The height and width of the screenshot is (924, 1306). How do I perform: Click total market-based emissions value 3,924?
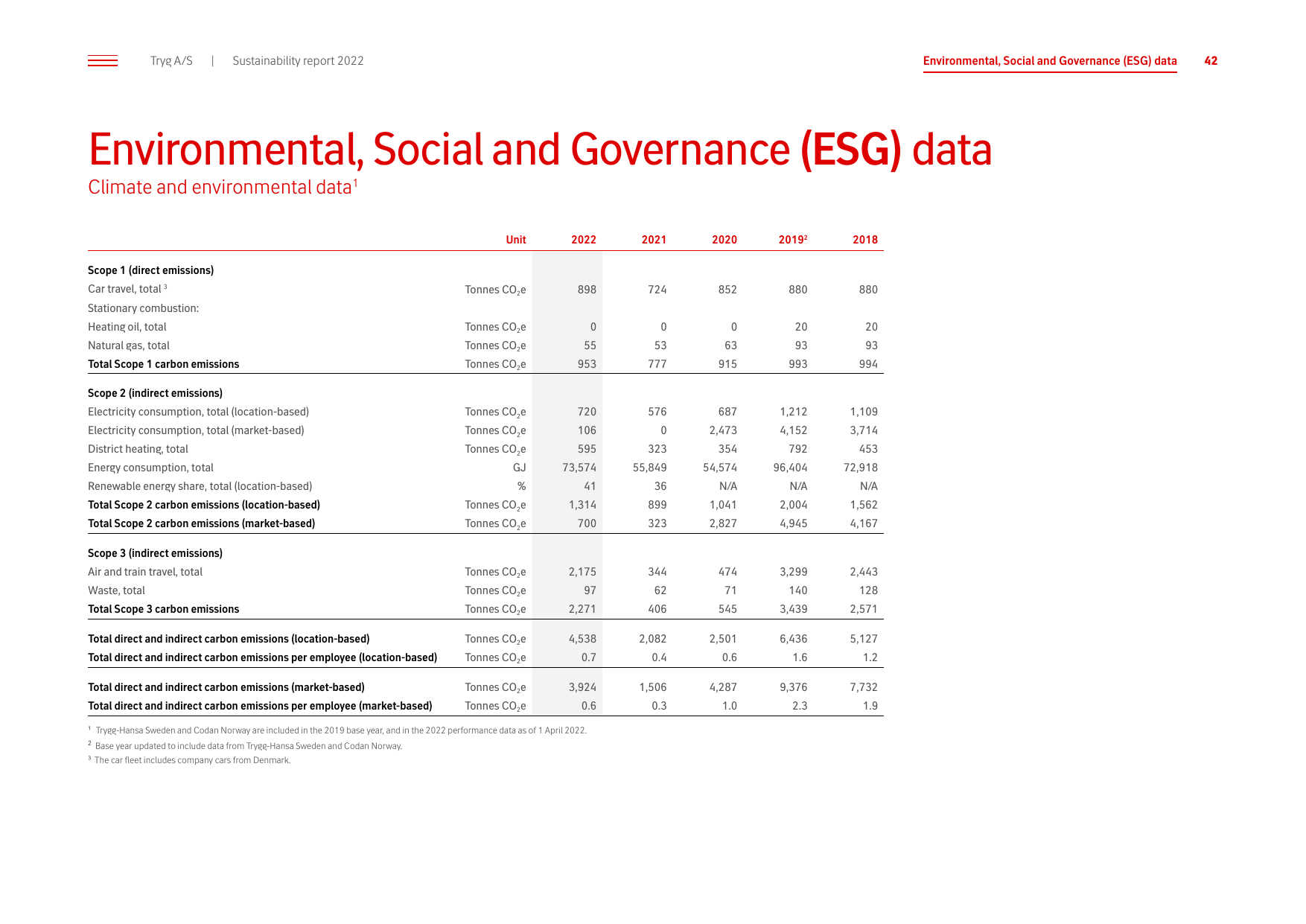tap(582, 687)
